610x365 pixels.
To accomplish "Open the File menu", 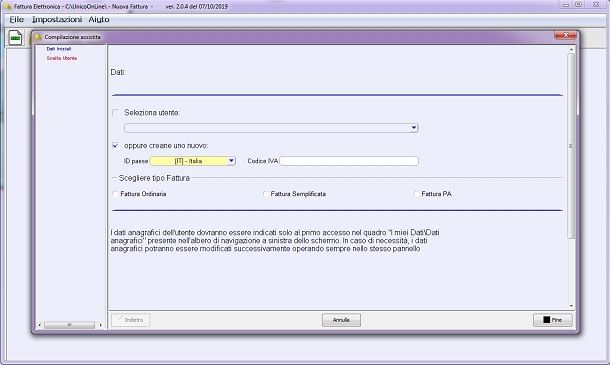I will 17,19.
